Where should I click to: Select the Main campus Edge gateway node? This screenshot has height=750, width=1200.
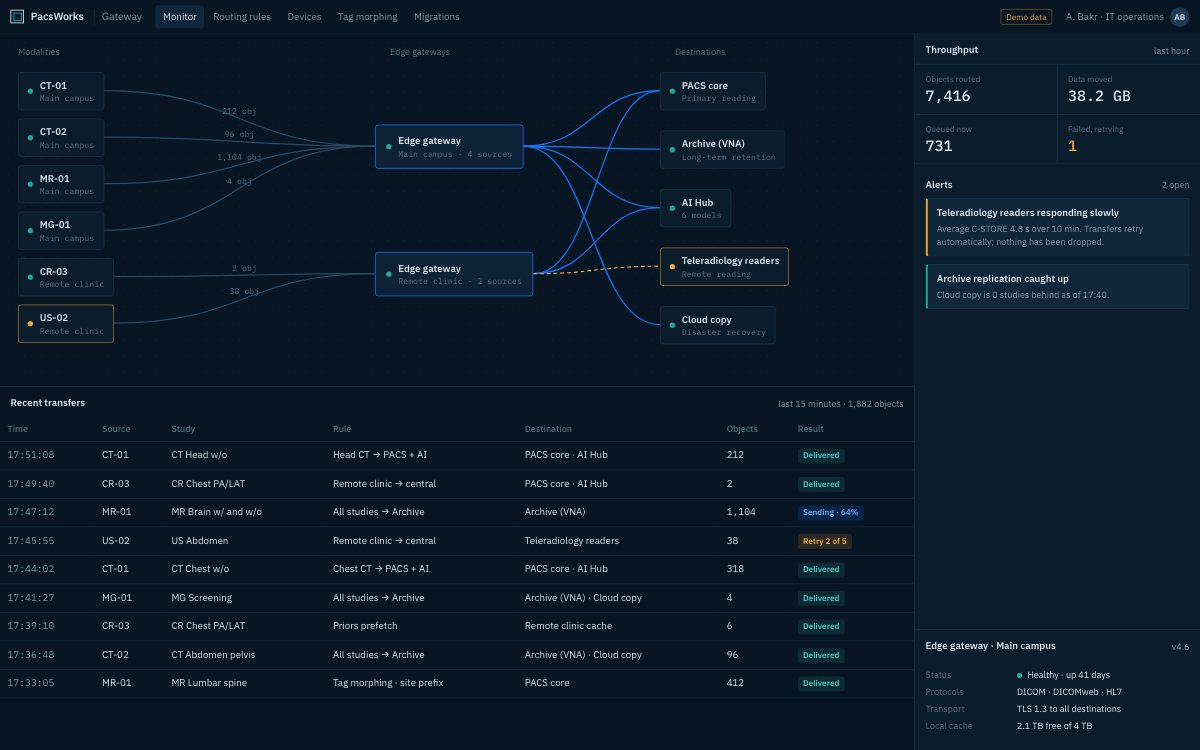[449, 147]
